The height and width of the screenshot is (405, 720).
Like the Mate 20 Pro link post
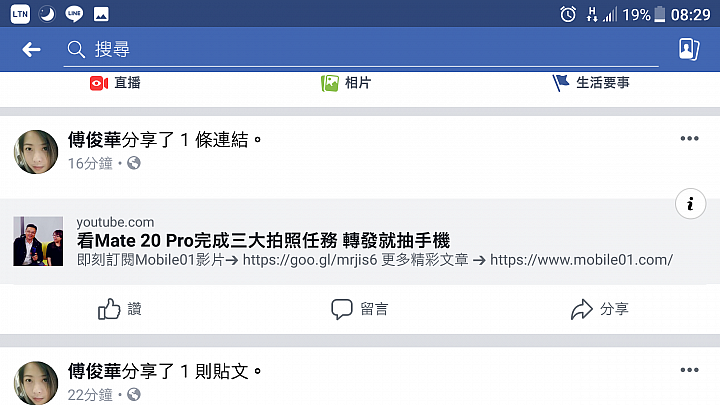point(120,309)
